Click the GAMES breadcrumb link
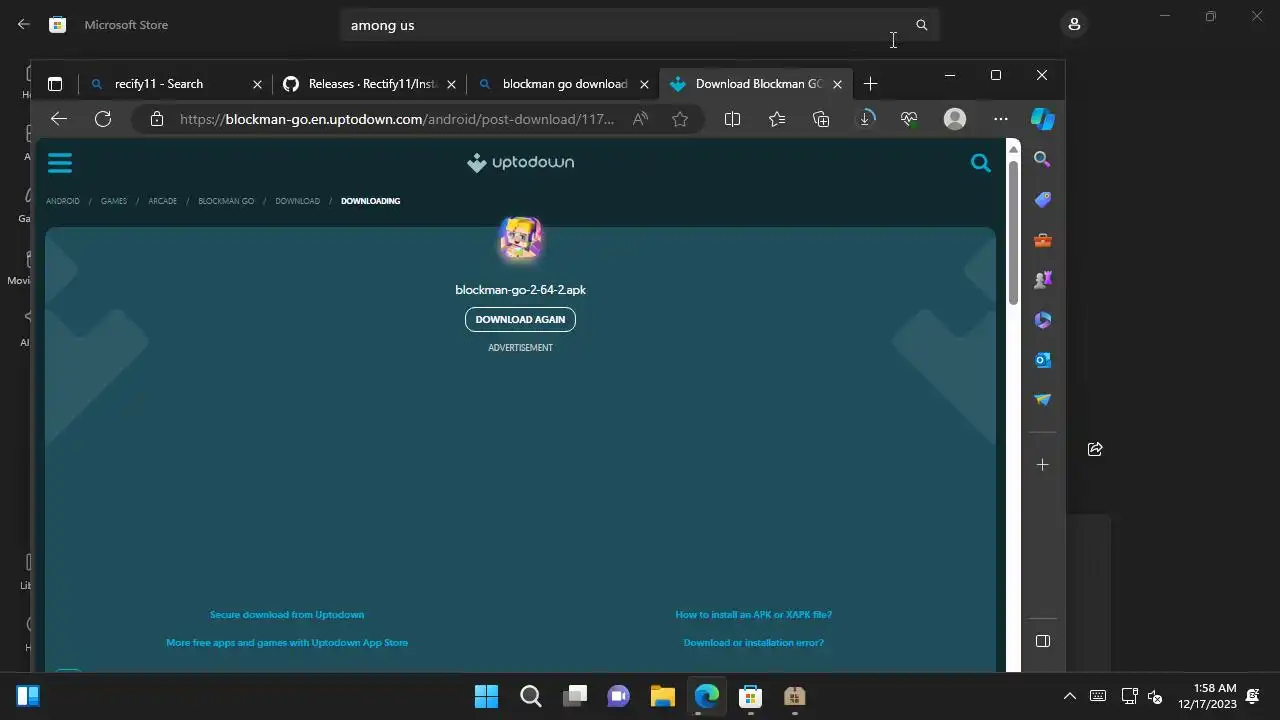Screen dimensions: 1280x720 tap(114, 201)
